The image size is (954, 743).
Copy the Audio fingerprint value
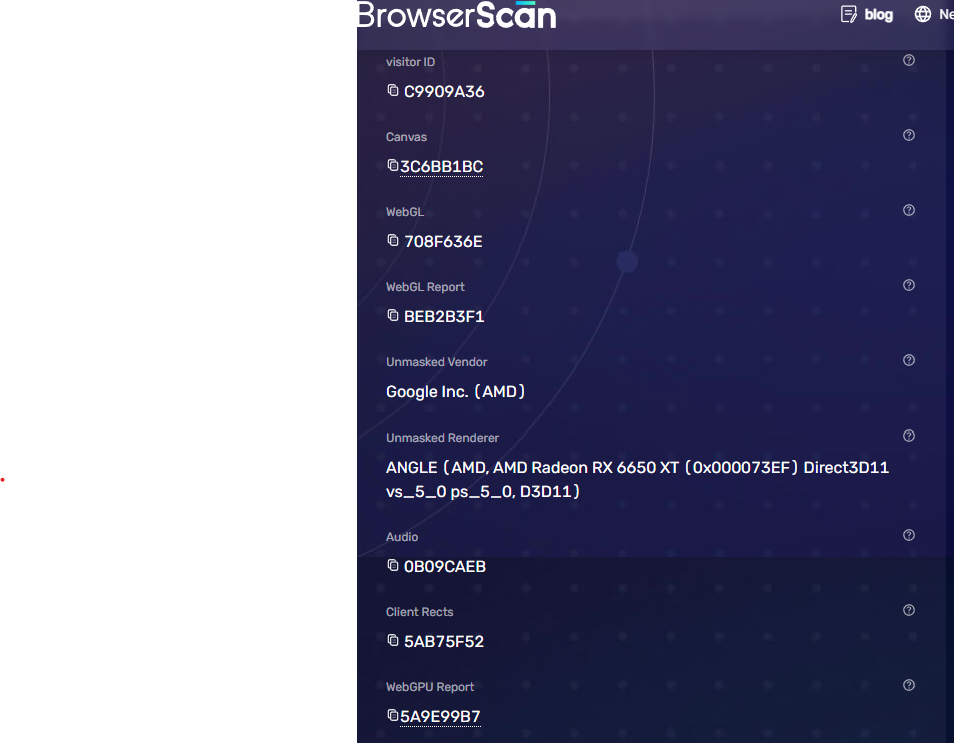[393, 566]
